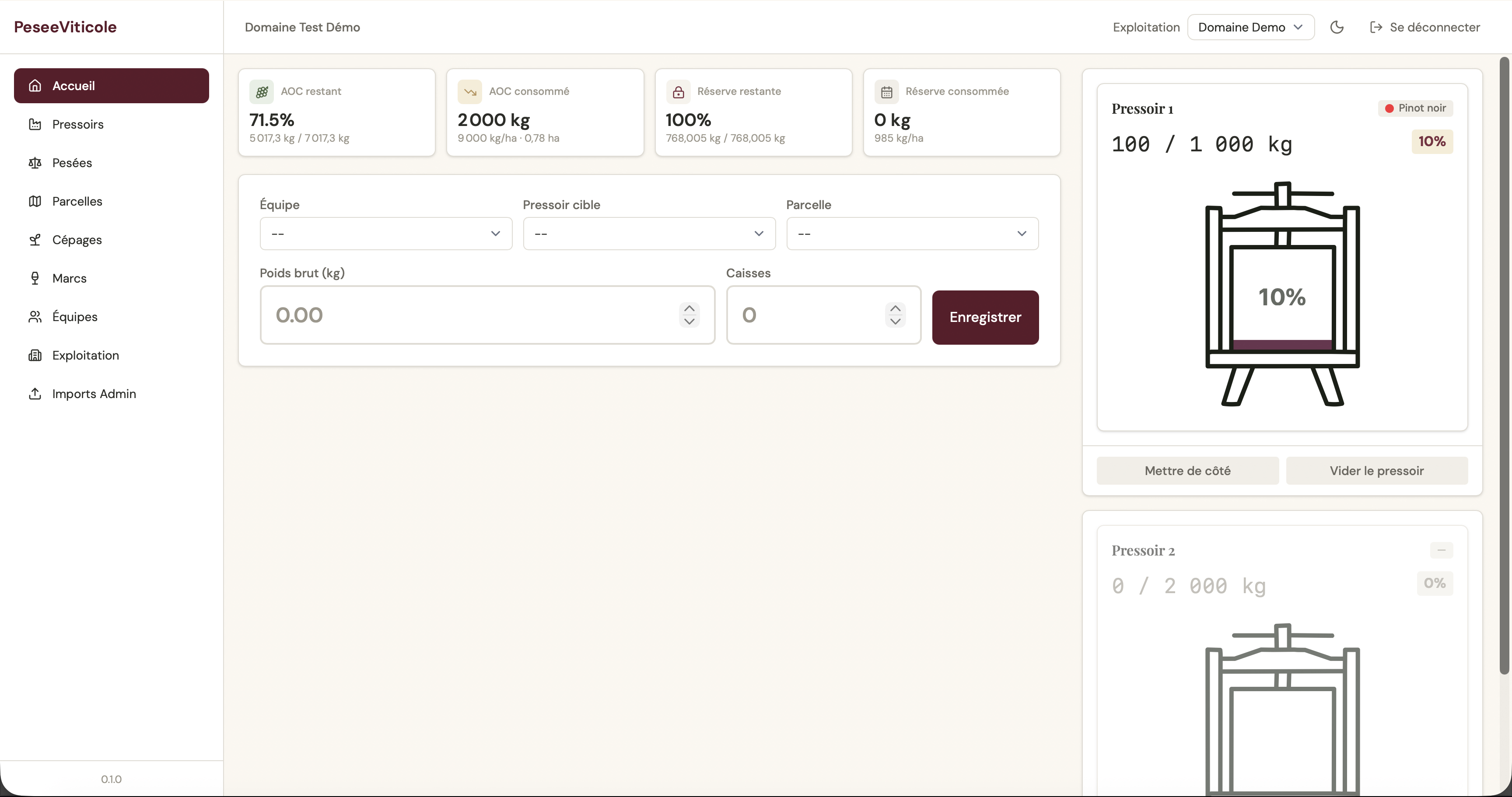This screenshot has height=797, width=1512.
Task: Click the Poids brut (kg) input field
Action: 487,315
